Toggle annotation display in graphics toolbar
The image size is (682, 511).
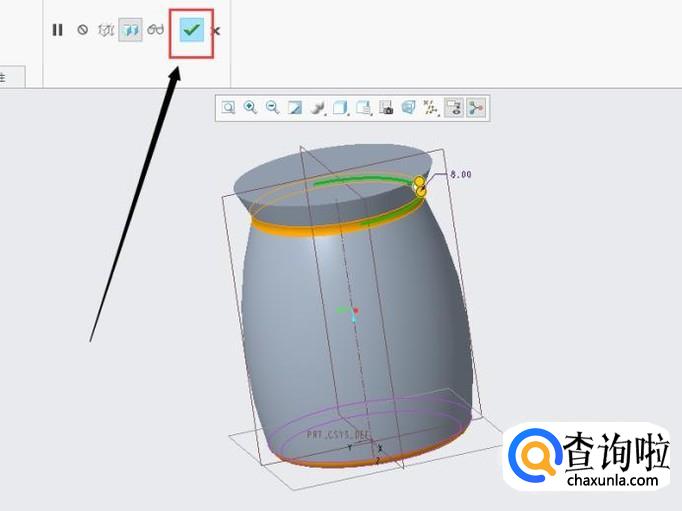[x=454, y=108]
